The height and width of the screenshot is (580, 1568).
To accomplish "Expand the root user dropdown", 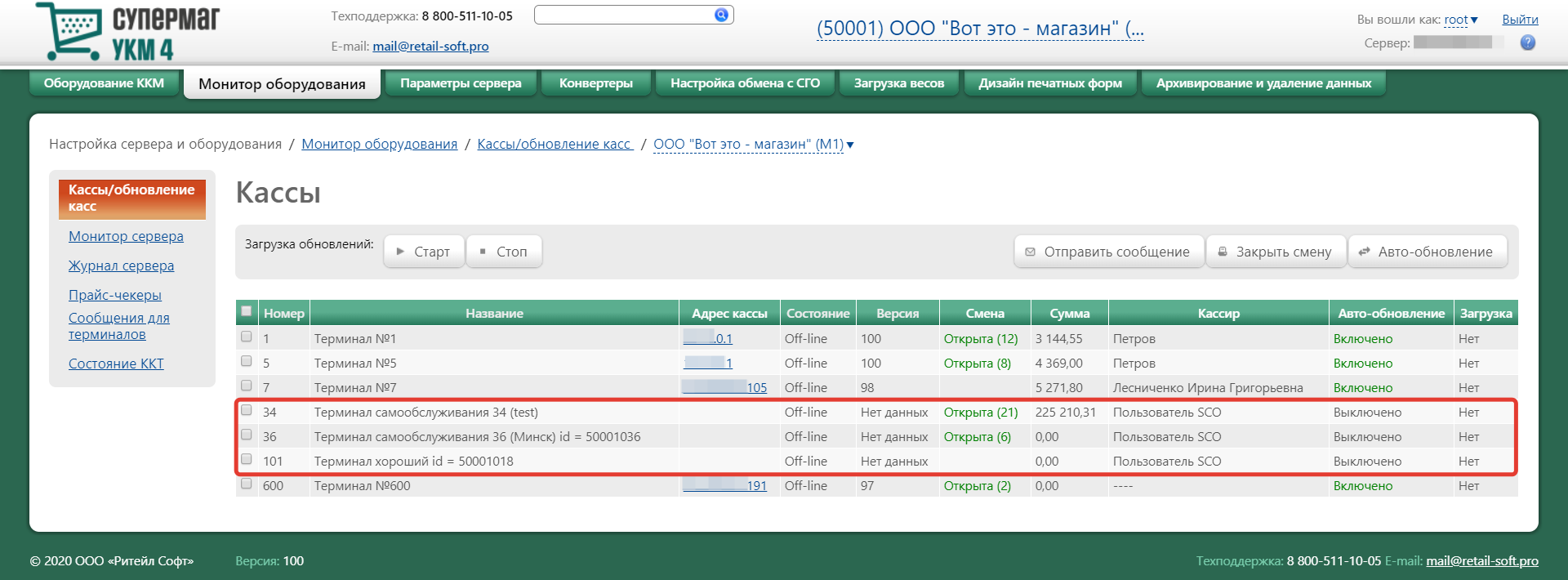I will pyautogui.click(x=1460, y=20).
